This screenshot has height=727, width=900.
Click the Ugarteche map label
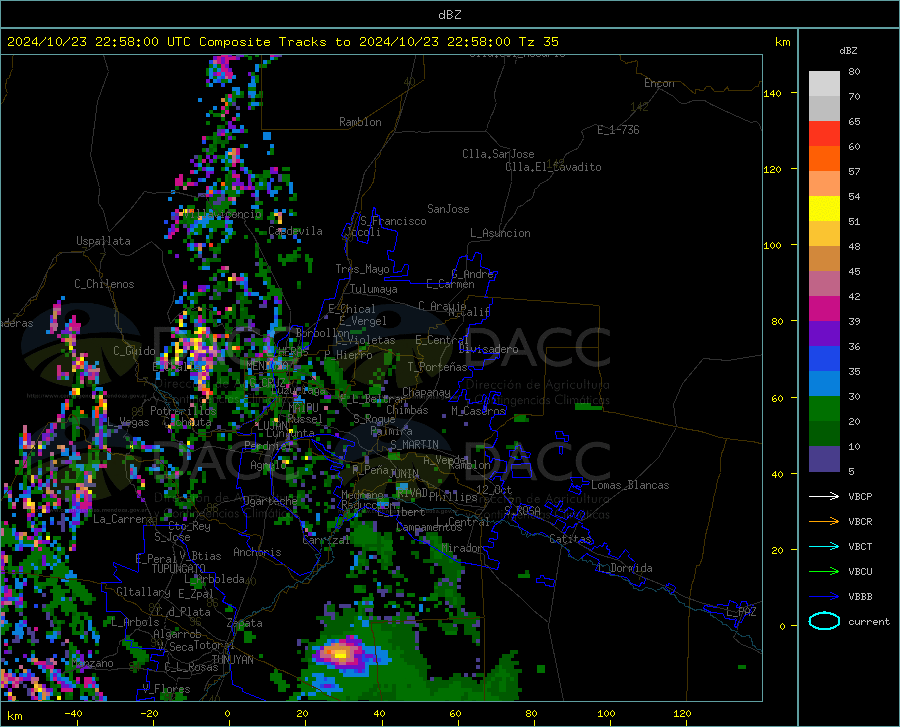pos(270,500)
